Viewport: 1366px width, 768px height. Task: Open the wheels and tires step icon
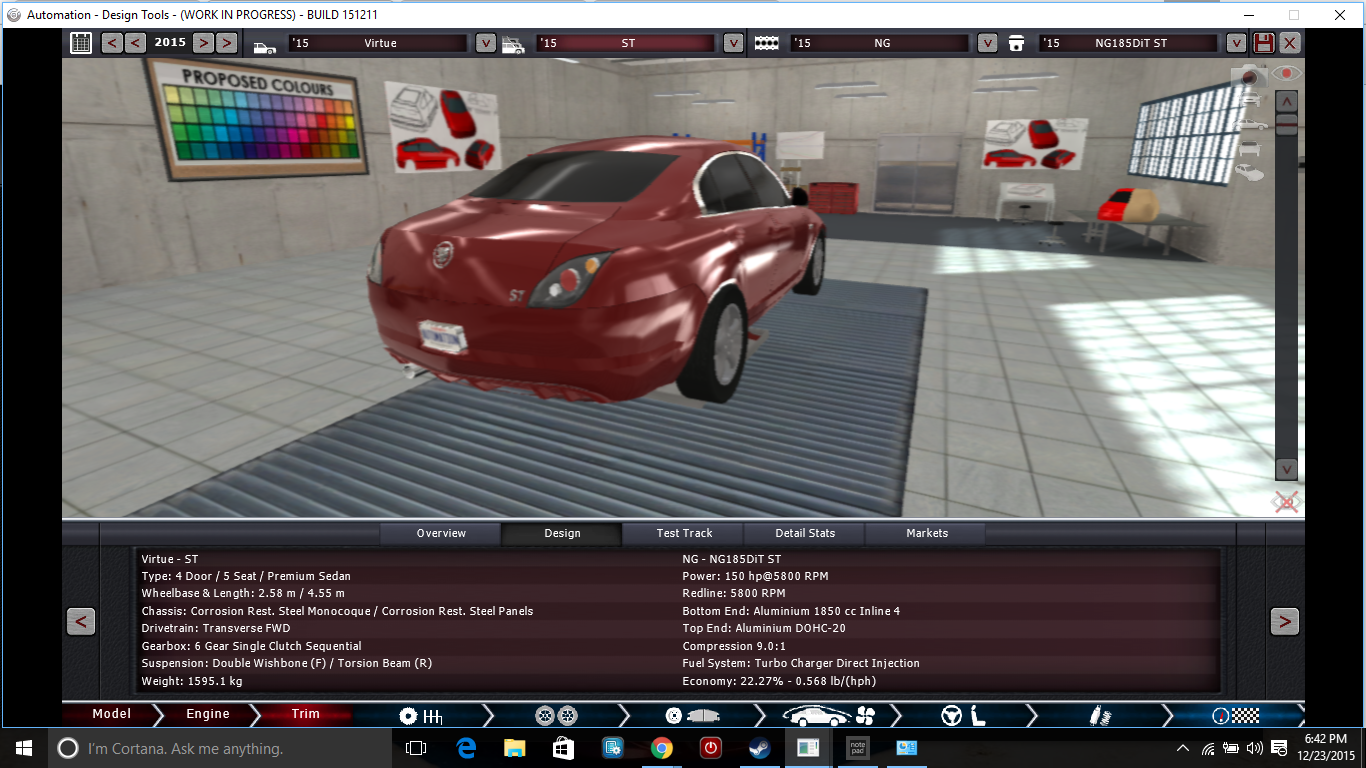(x=556, y=716)
